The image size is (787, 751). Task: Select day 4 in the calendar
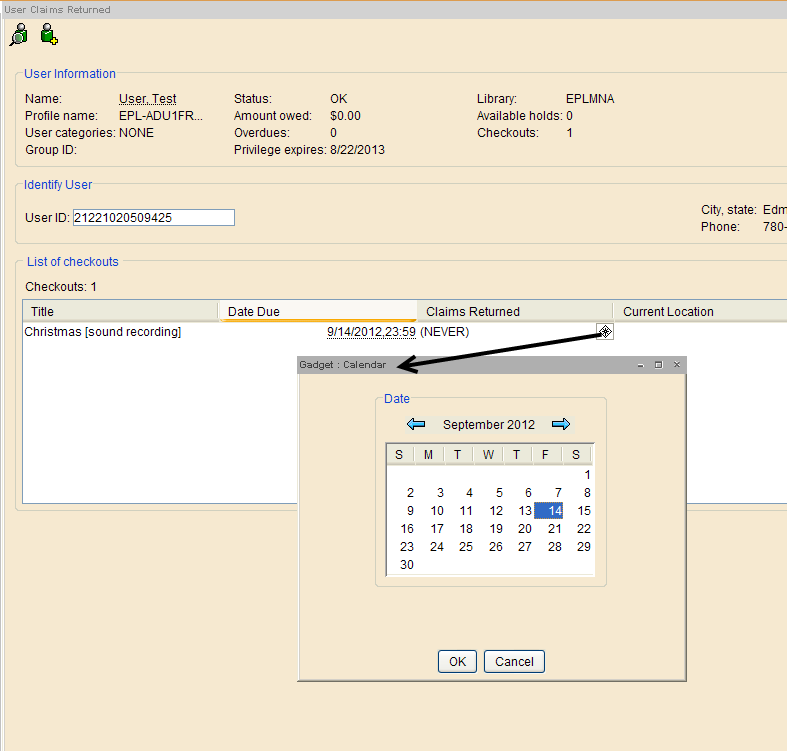coord(460,492)
